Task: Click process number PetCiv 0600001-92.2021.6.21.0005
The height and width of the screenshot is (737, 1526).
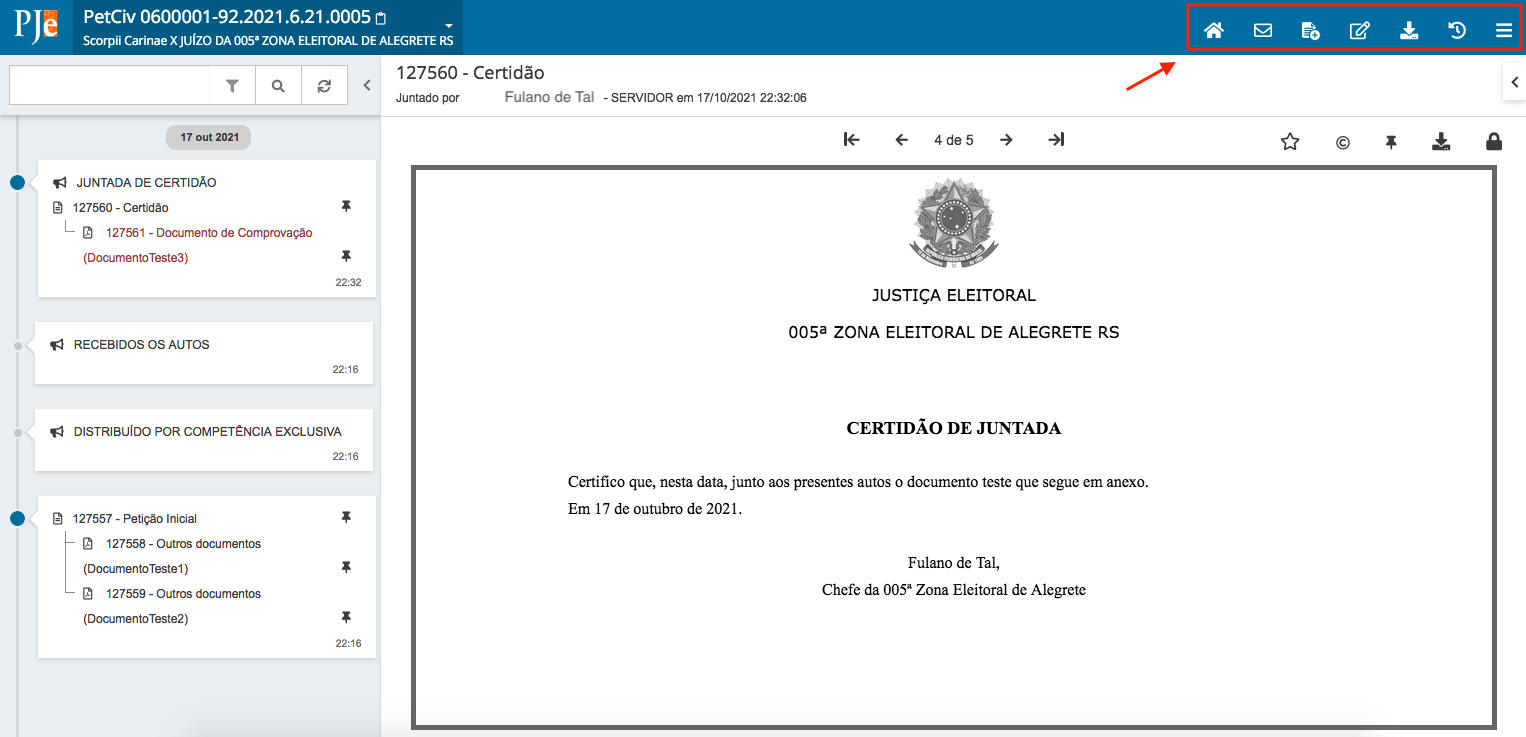Action: coord(227,17)
